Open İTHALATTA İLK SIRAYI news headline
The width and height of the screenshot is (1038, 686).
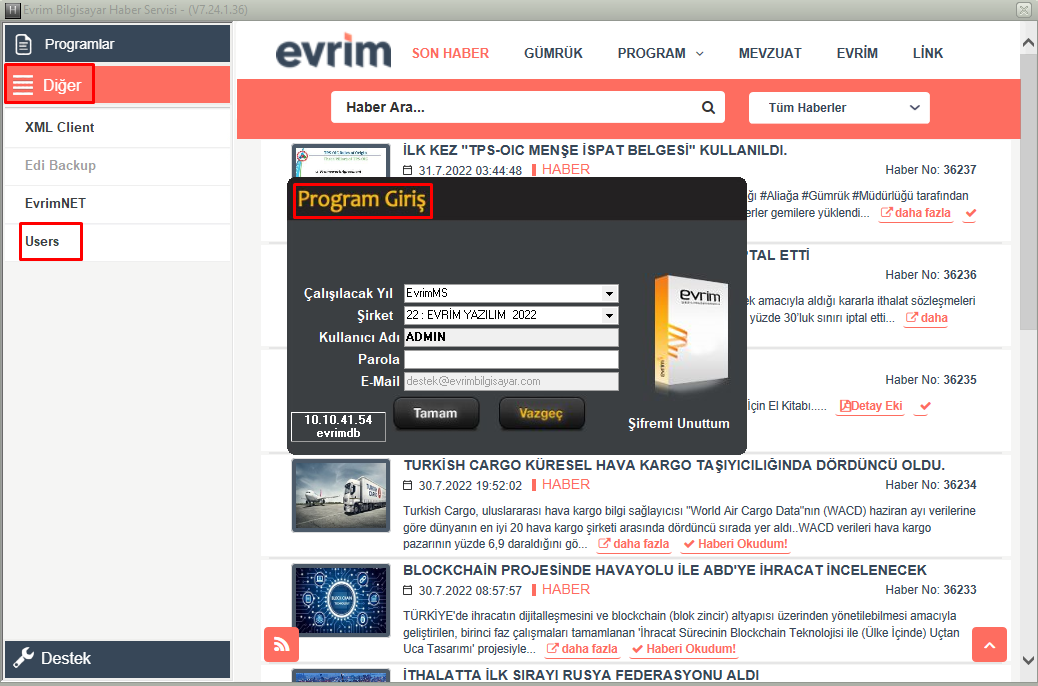tap(581, 675)
